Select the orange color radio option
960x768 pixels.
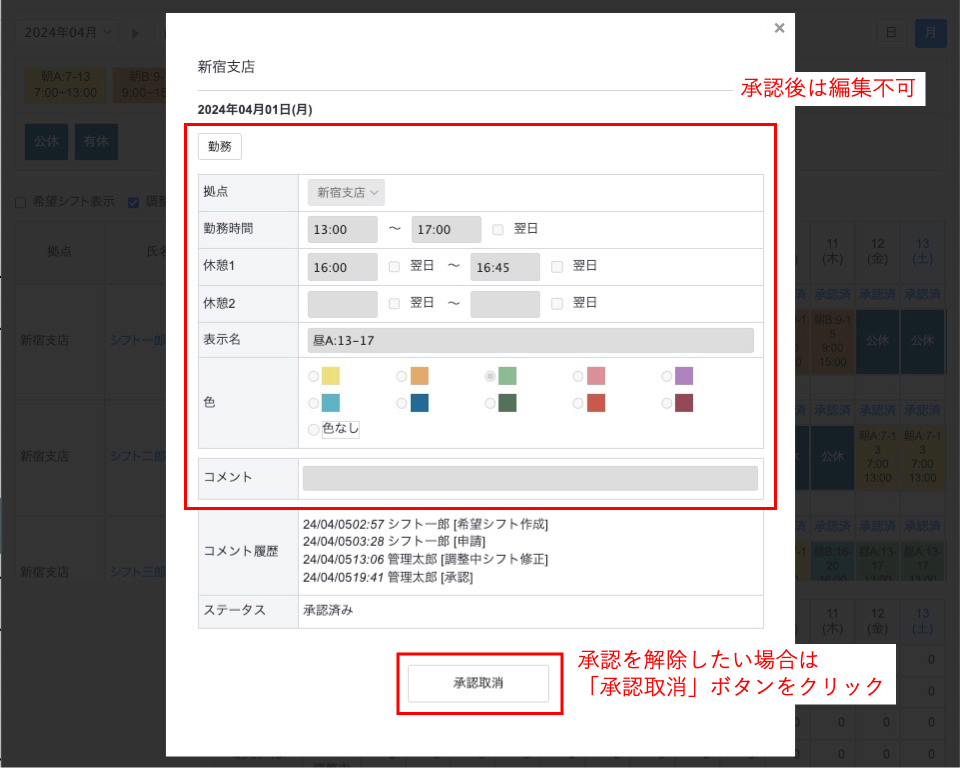pyautogui.click(x=402, y=376)
